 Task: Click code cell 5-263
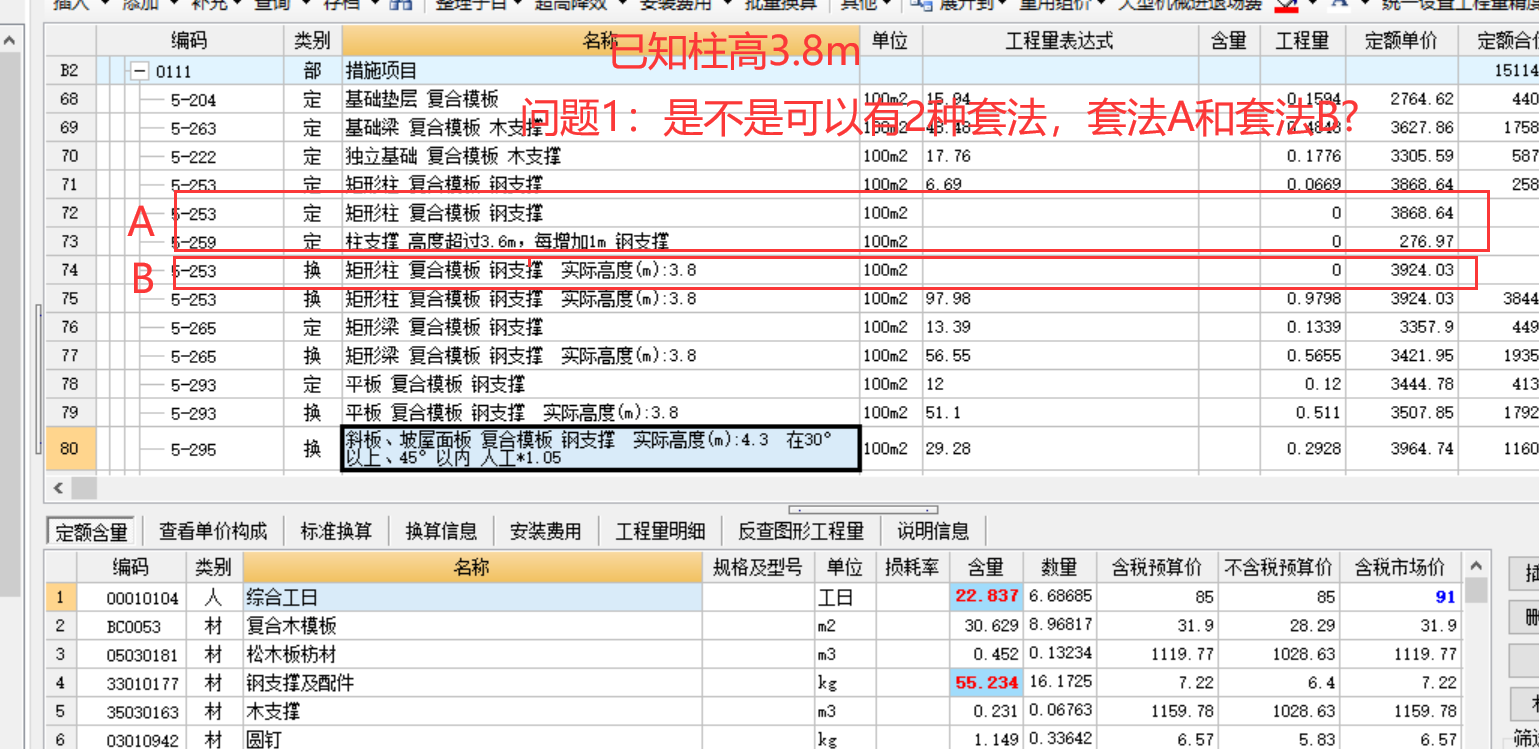pos(193,128)
